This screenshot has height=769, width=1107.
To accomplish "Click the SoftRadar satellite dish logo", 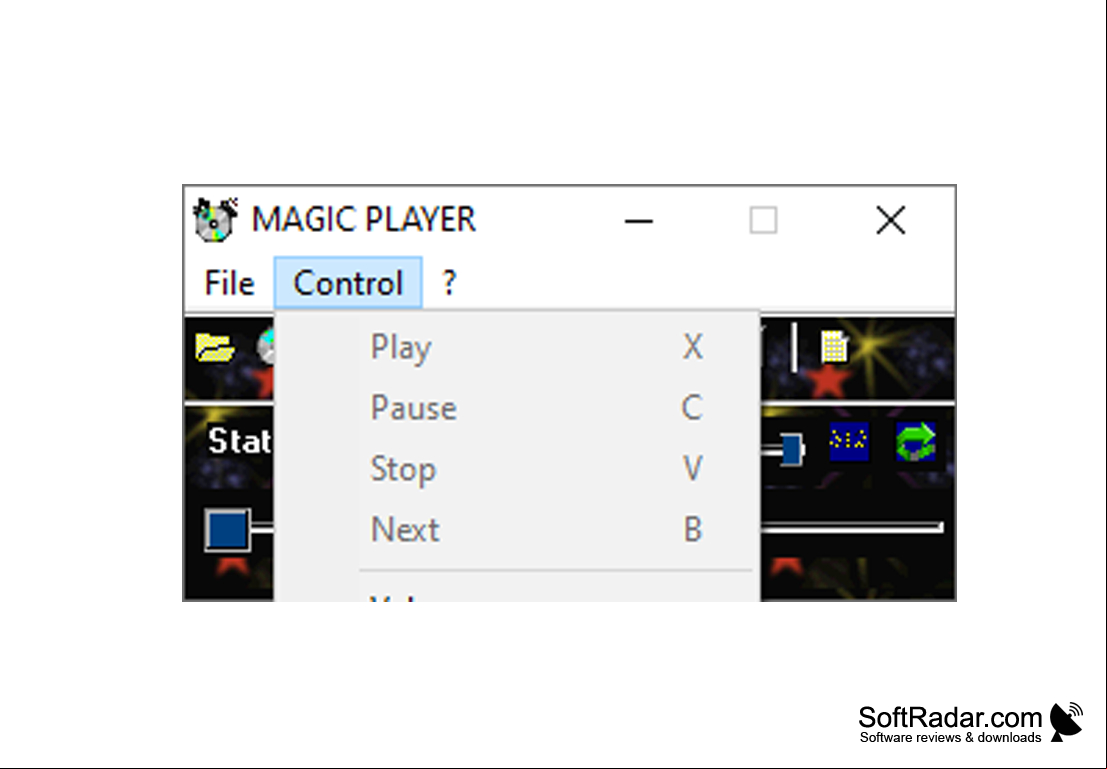I will coord(1067,722).
